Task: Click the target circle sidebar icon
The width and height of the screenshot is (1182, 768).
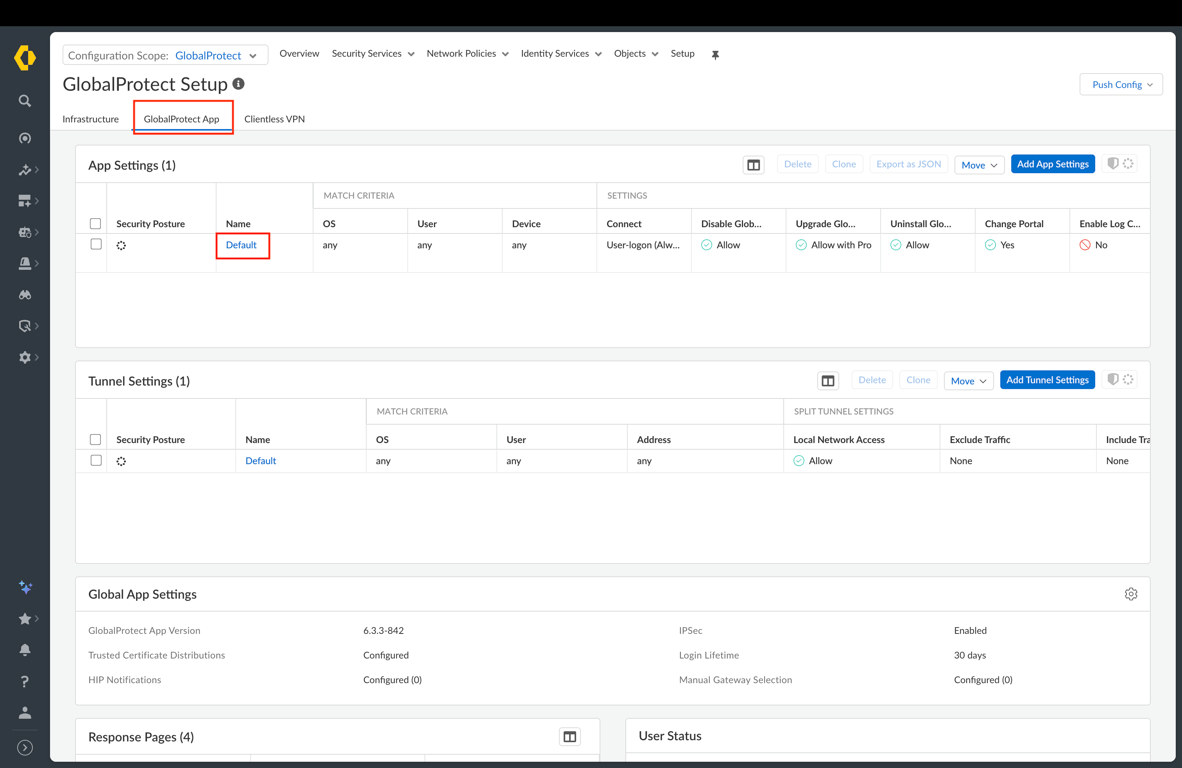Action: (25, 138)
